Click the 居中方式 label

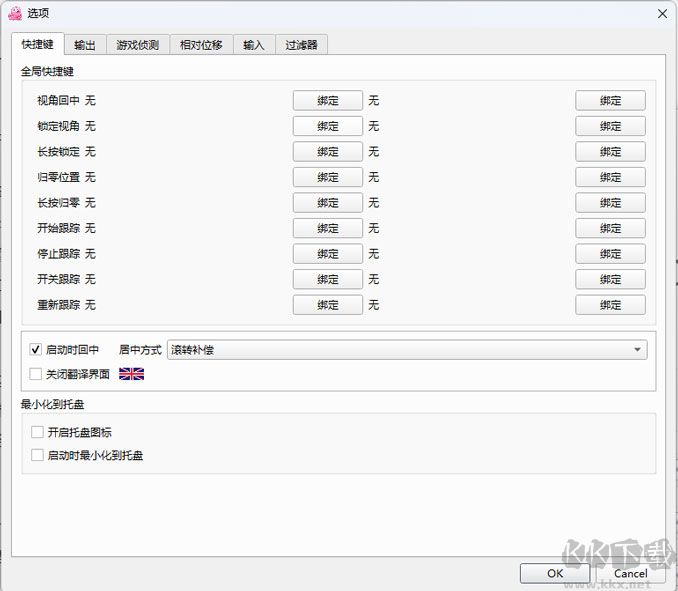140,350
